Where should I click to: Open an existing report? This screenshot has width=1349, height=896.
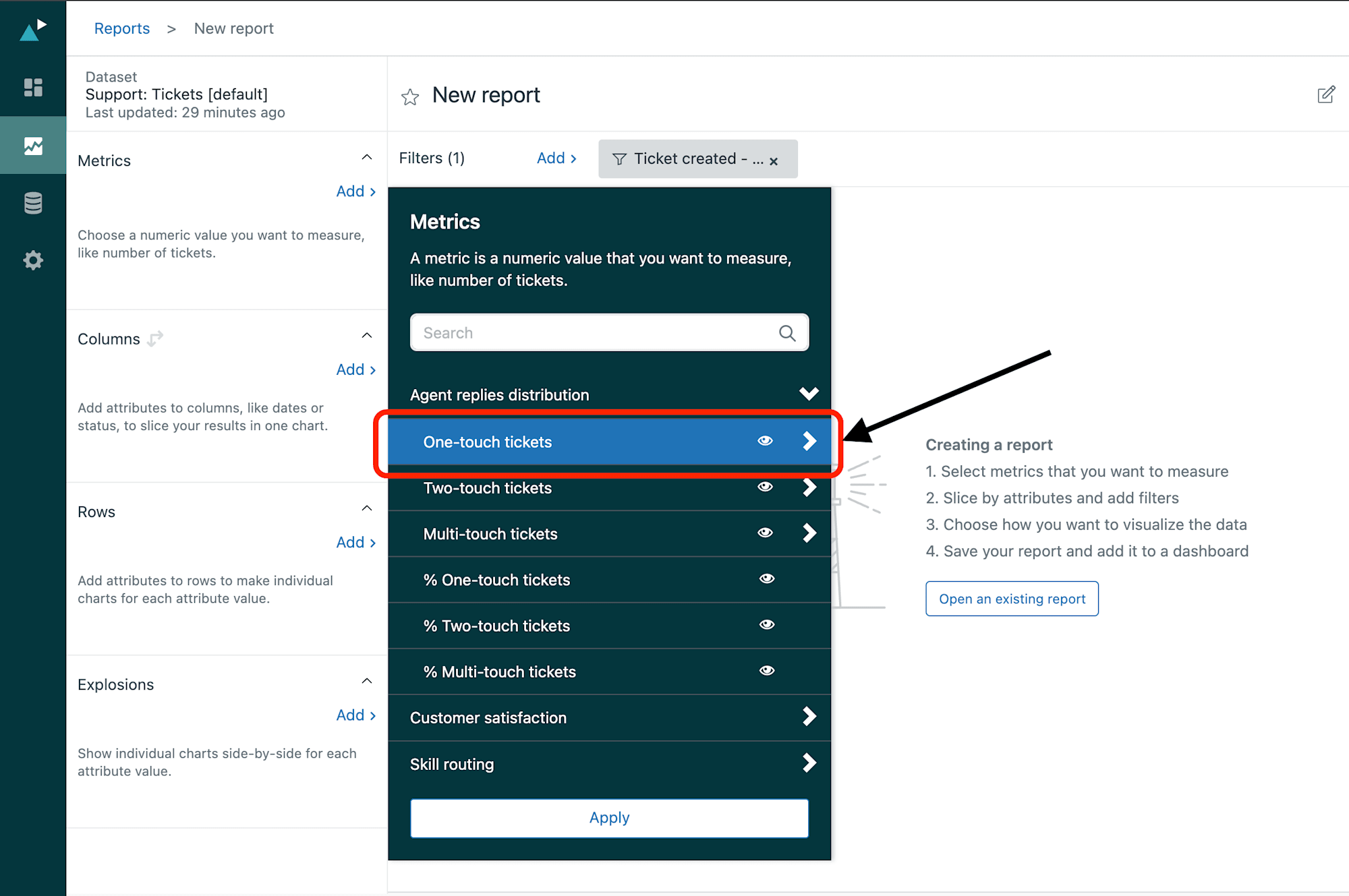tap(1011, 598)
